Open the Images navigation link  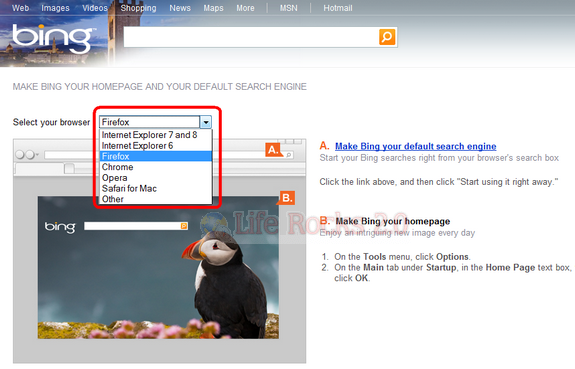pyautogui.click(x=55, y=8)
